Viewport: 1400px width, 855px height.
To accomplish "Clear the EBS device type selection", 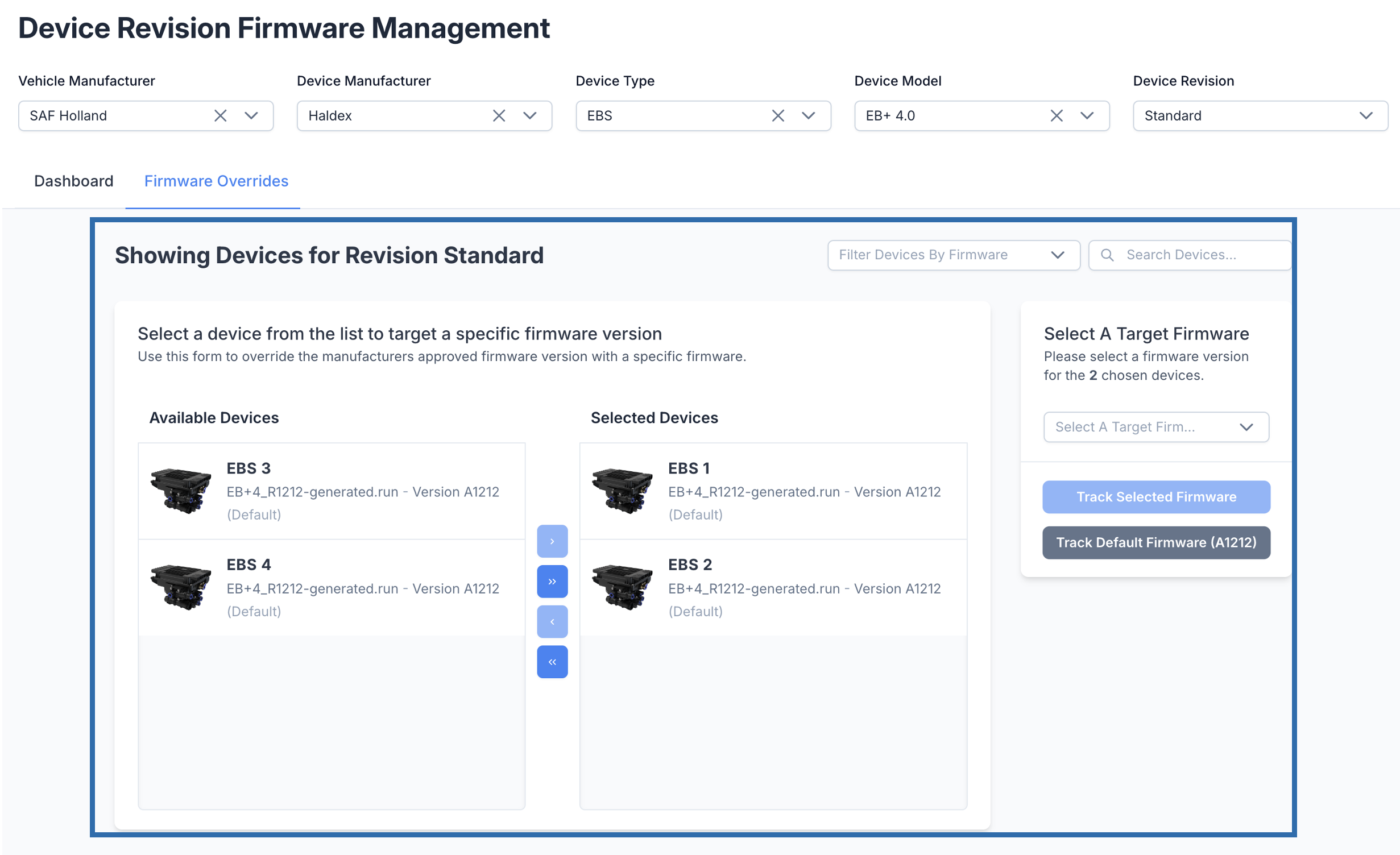I will tap(777, 116).
